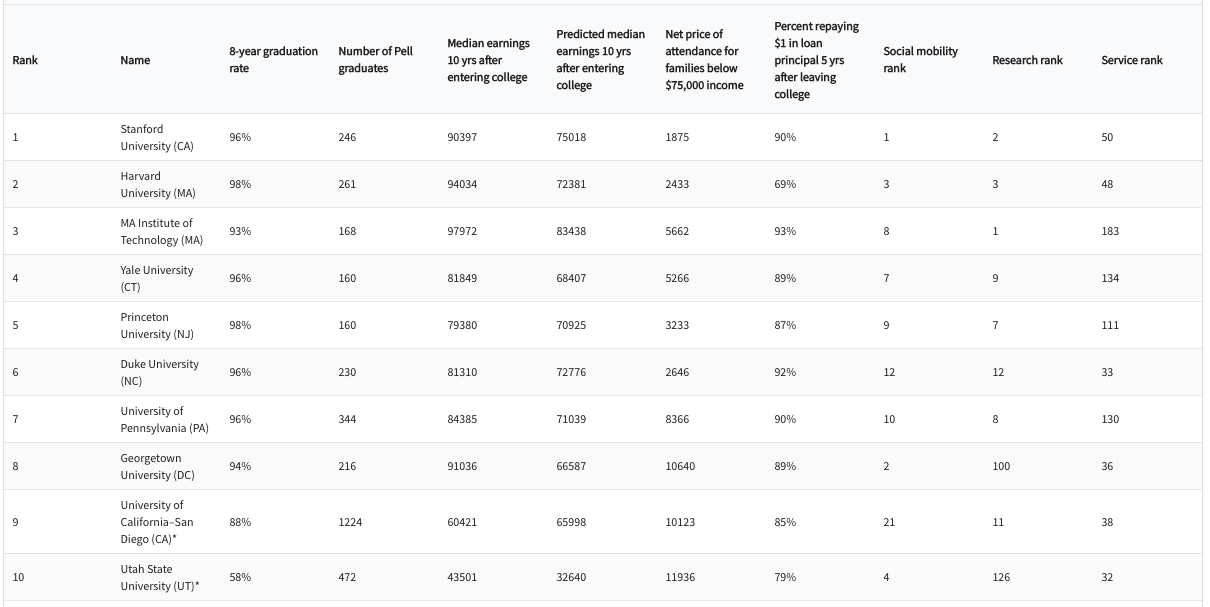The width and height of the screenshot is (1210, 607).
Task: Click the Research rank column header
Action: click(1027, 60)
